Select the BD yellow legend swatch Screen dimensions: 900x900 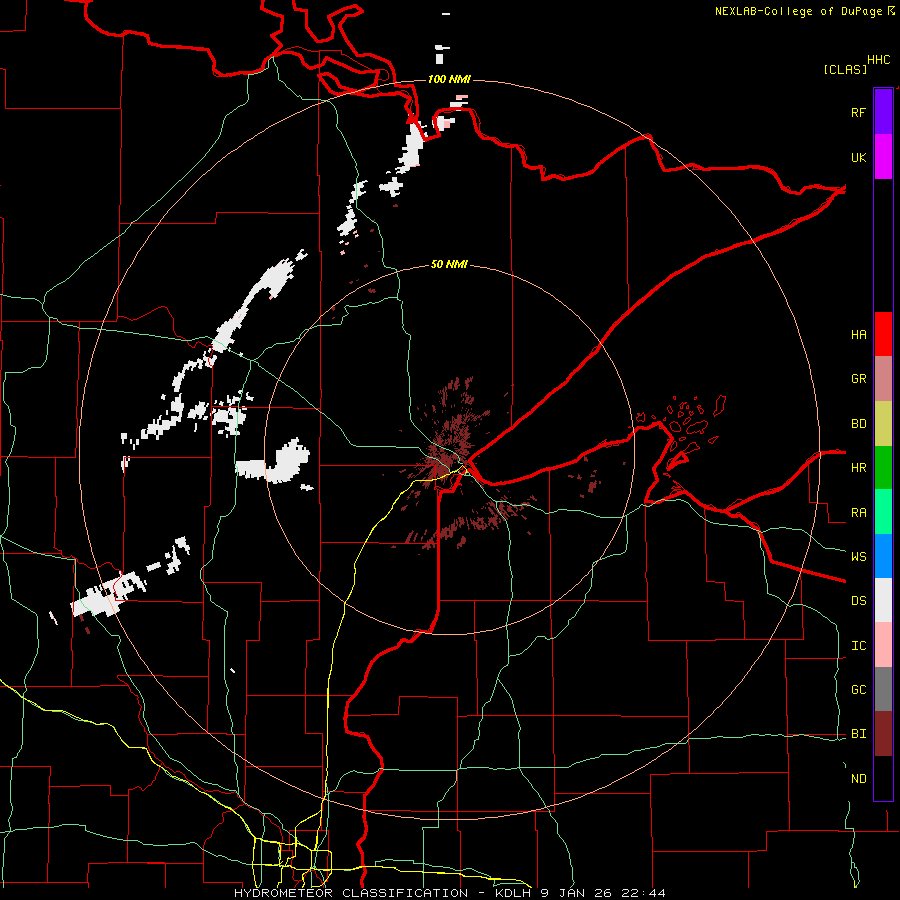click(x=883, y=424)
